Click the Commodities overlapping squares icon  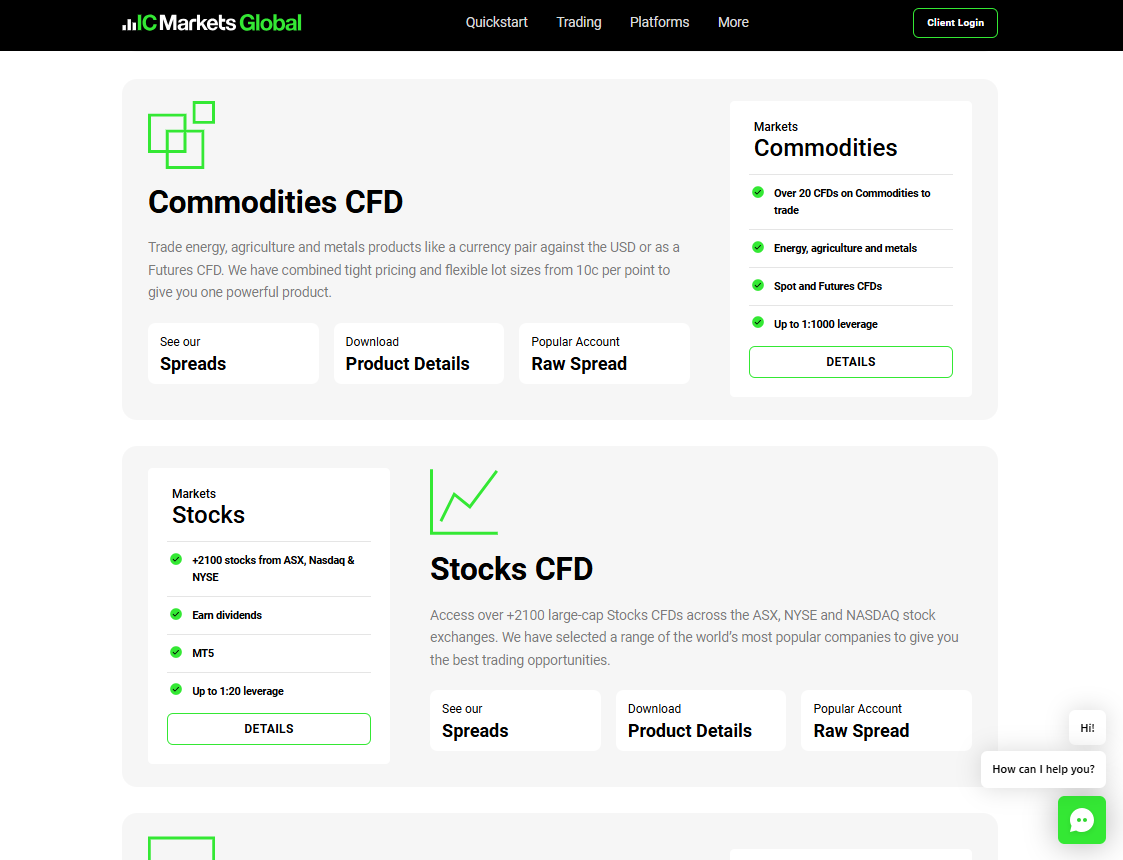tap(181, 135)
